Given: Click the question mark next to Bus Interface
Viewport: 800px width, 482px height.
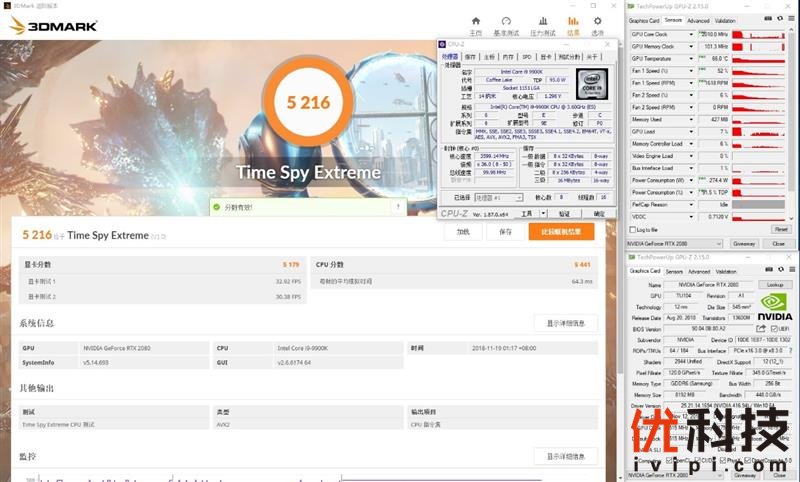Looking at the screenshot, I should (791, 351).
